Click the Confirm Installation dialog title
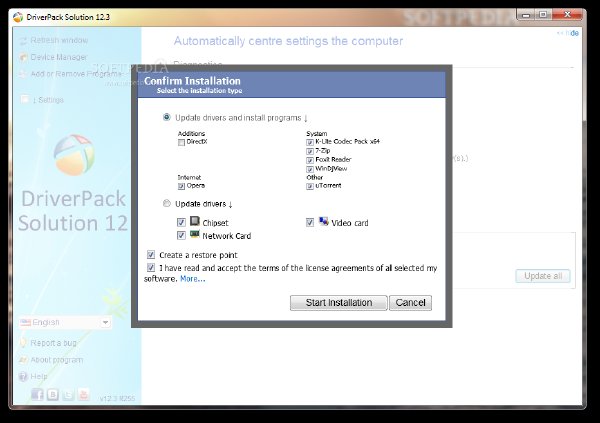 pos(192,81)
